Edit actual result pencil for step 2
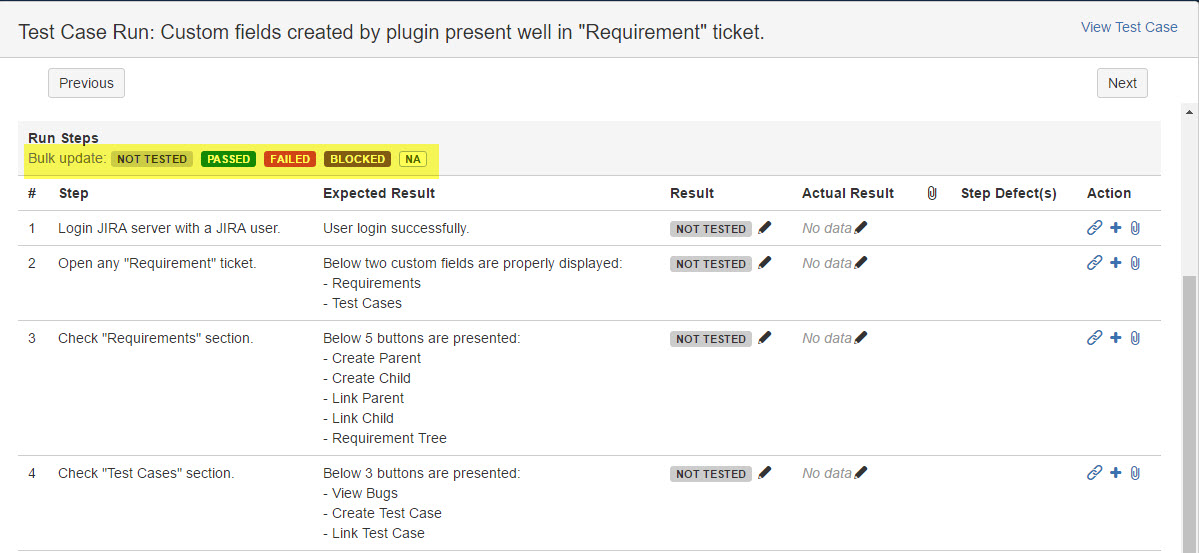Viewport: 1199px width, 553px height. [861, 263]
